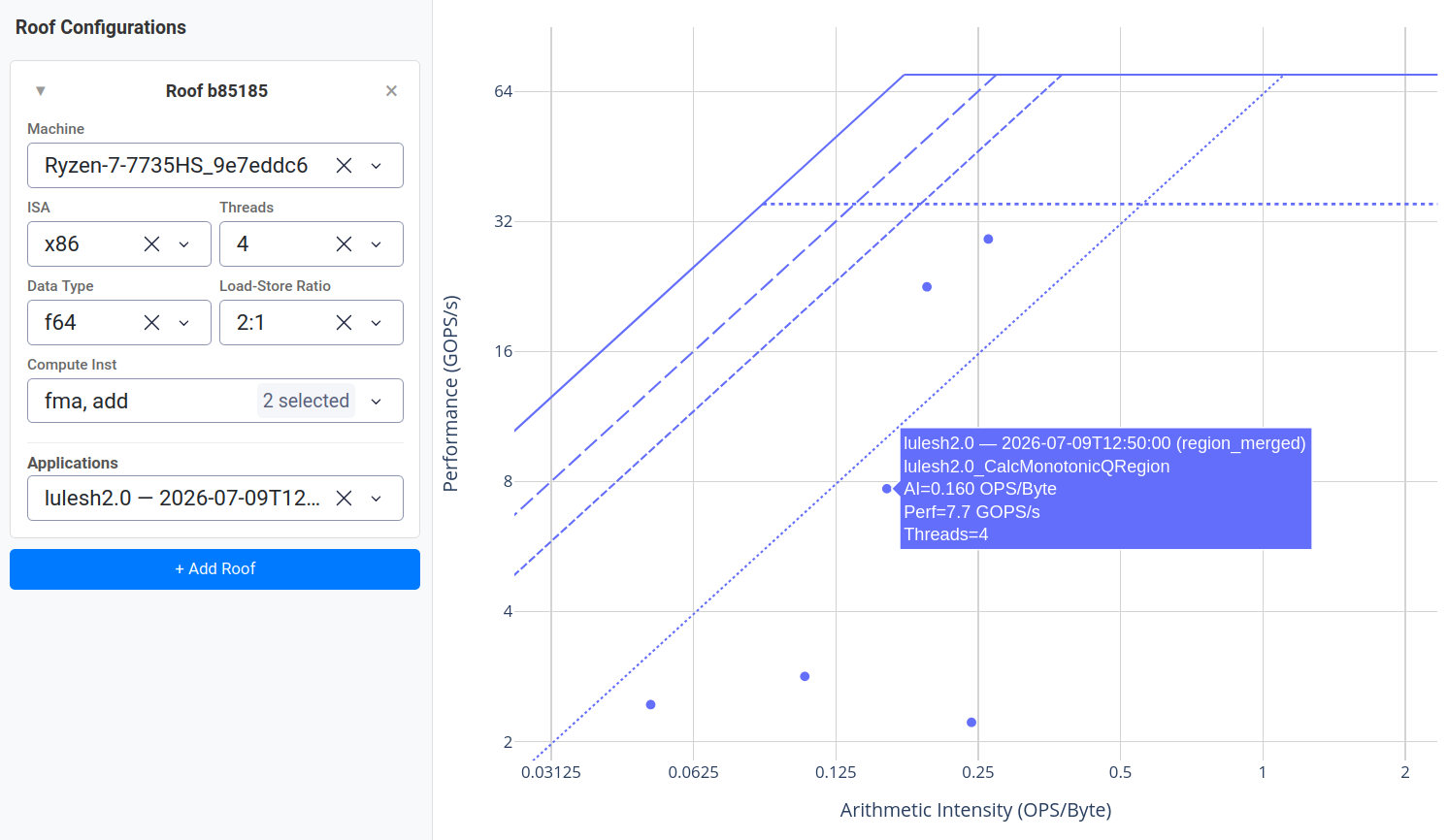1448x840 pixels.
Task: Click the x-axis title Arithmetic Intensity (OPS/Byte)
Action: pos(975,810)
